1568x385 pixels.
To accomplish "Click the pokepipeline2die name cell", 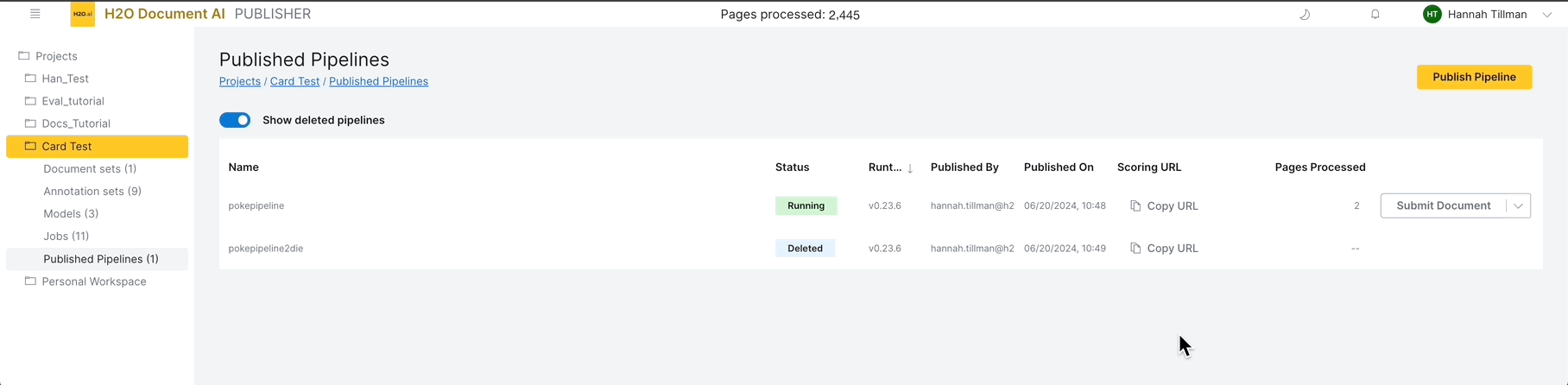I will pyautogui.click(x=266, y=248).
